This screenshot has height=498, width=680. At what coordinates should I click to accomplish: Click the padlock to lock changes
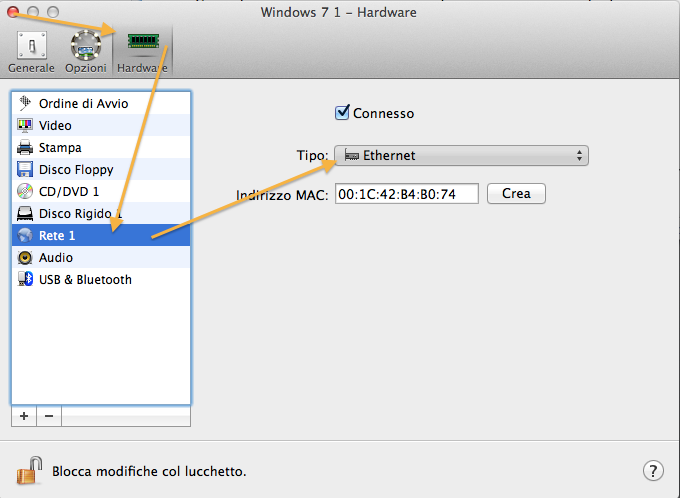[29, 470]
